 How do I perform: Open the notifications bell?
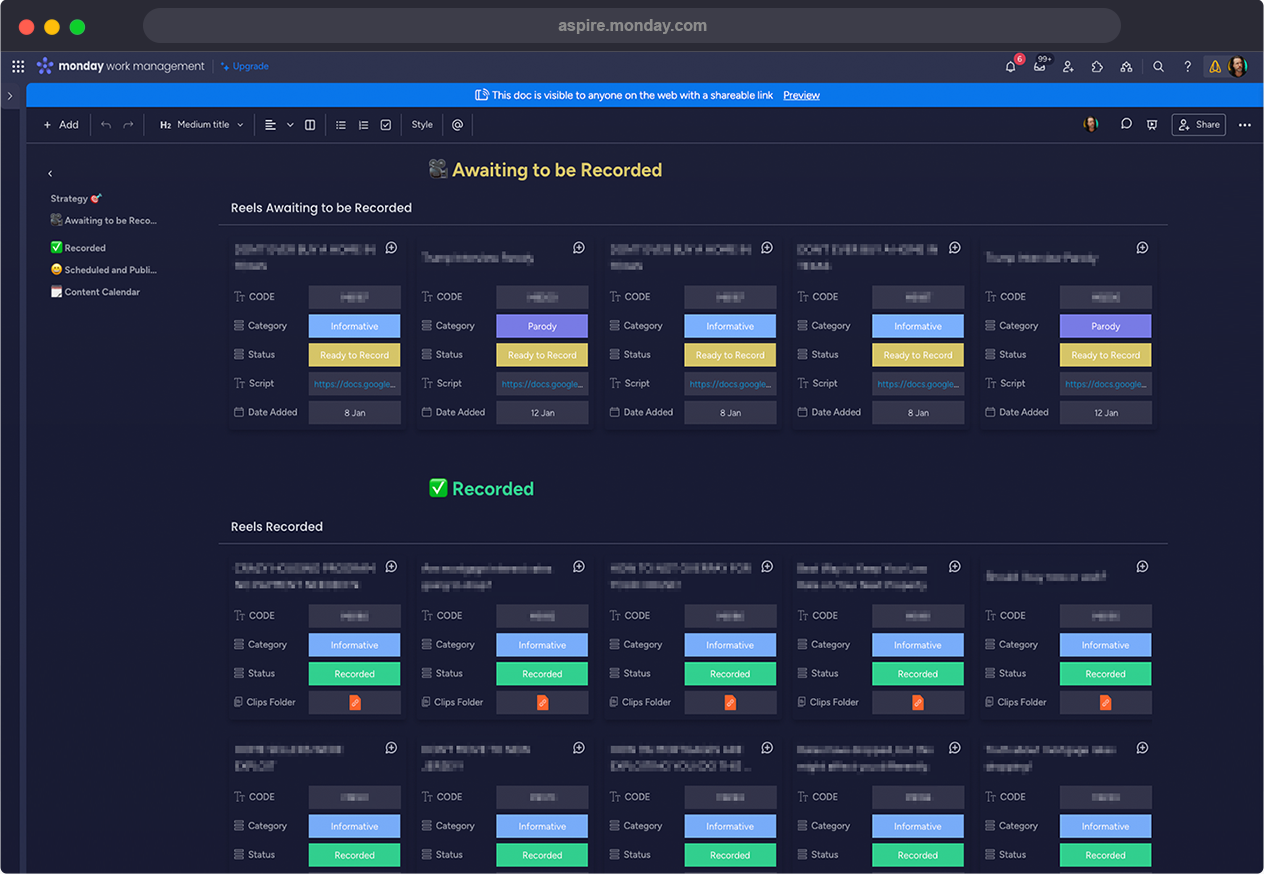click(x=1010, y=67)
